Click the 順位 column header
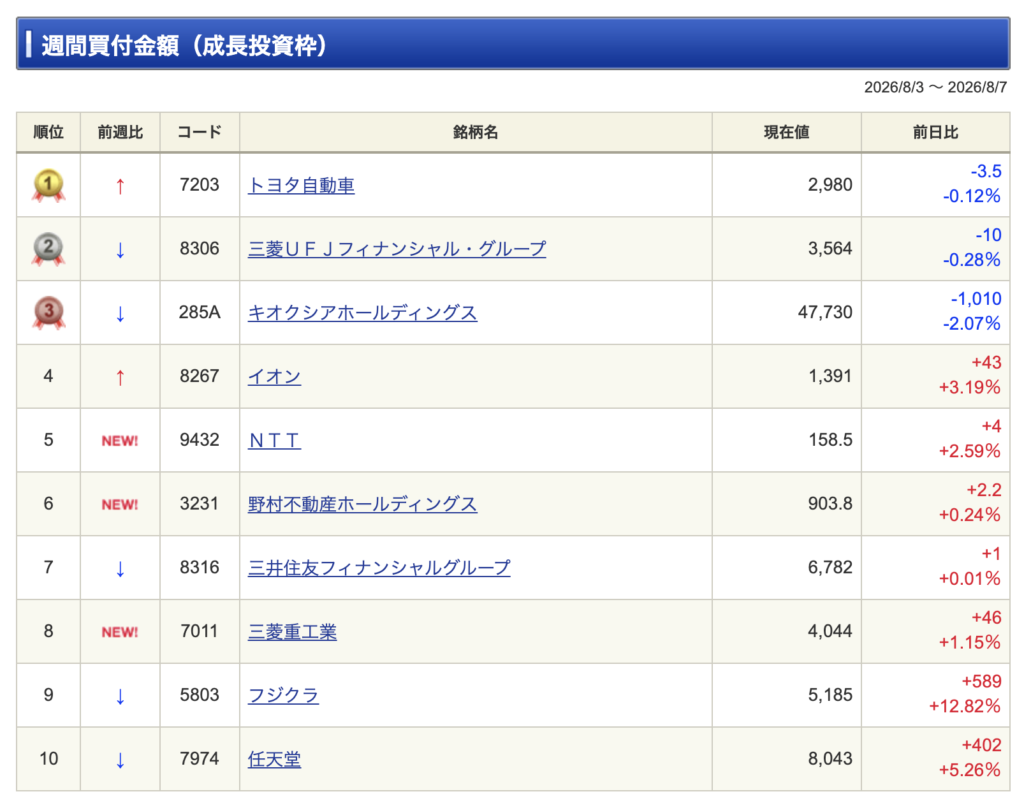Screen dimensions: 1024x801 pos(48,133)
